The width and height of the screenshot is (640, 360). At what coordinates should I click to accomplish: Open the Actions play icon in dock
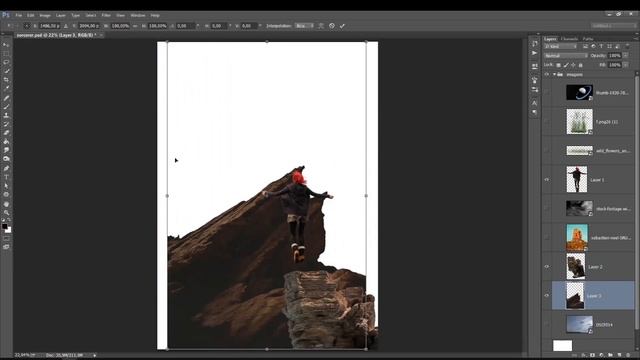click(534, 53)
